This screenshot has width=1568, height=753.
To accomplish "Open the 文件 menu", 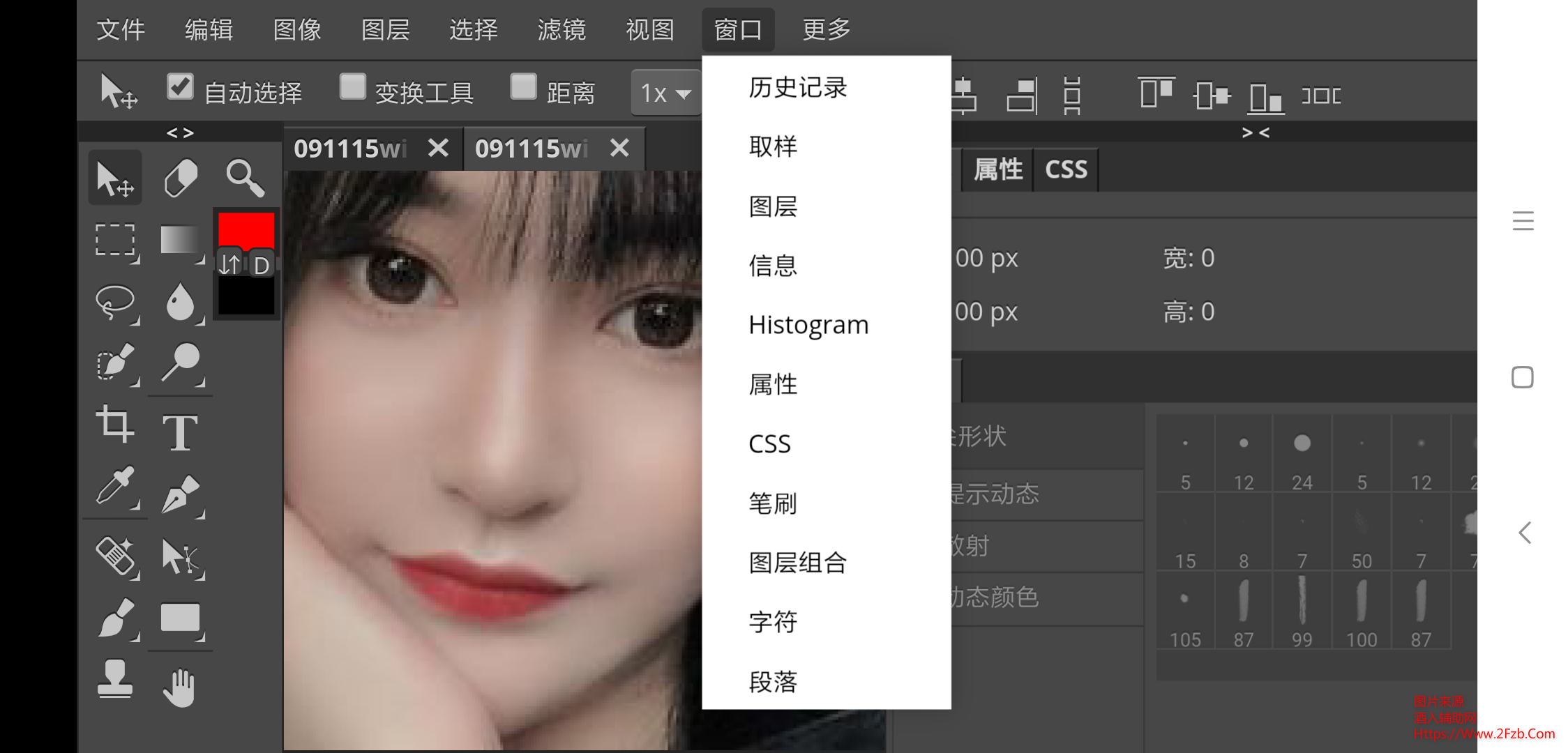I will [x=121, y=29].
